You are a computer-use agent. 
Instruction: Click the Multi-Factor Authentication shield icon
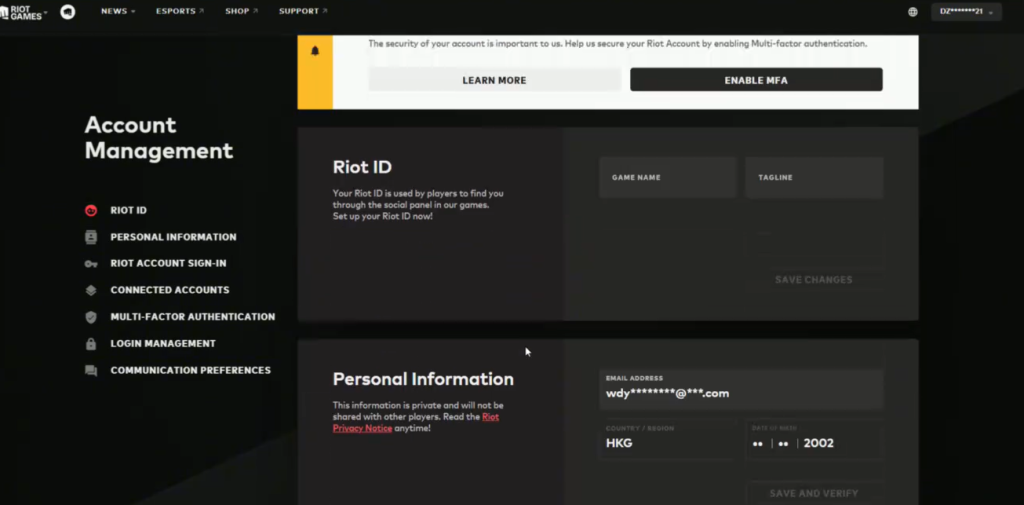click(91, 317)
